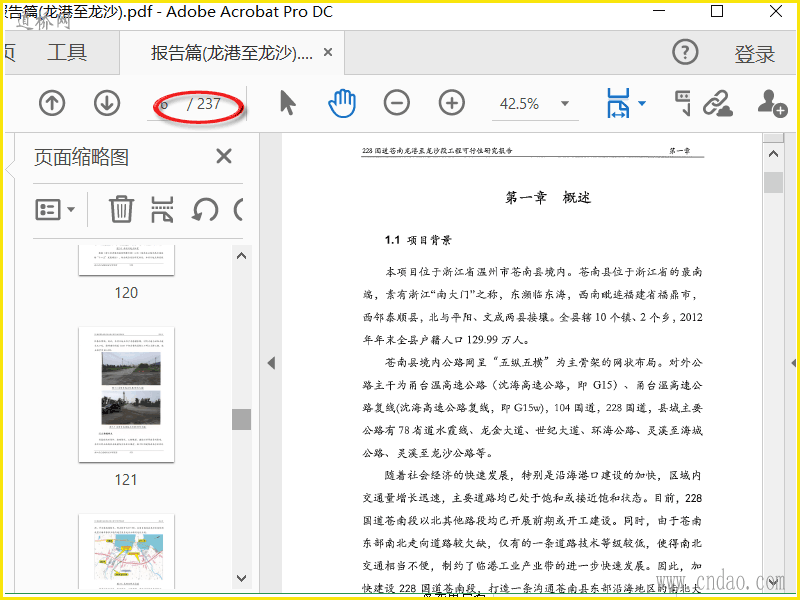The height and width of the screenshot is (600, 800).
Task: Select the page 120 thumbnail
Action: click(x=126, y=260)
